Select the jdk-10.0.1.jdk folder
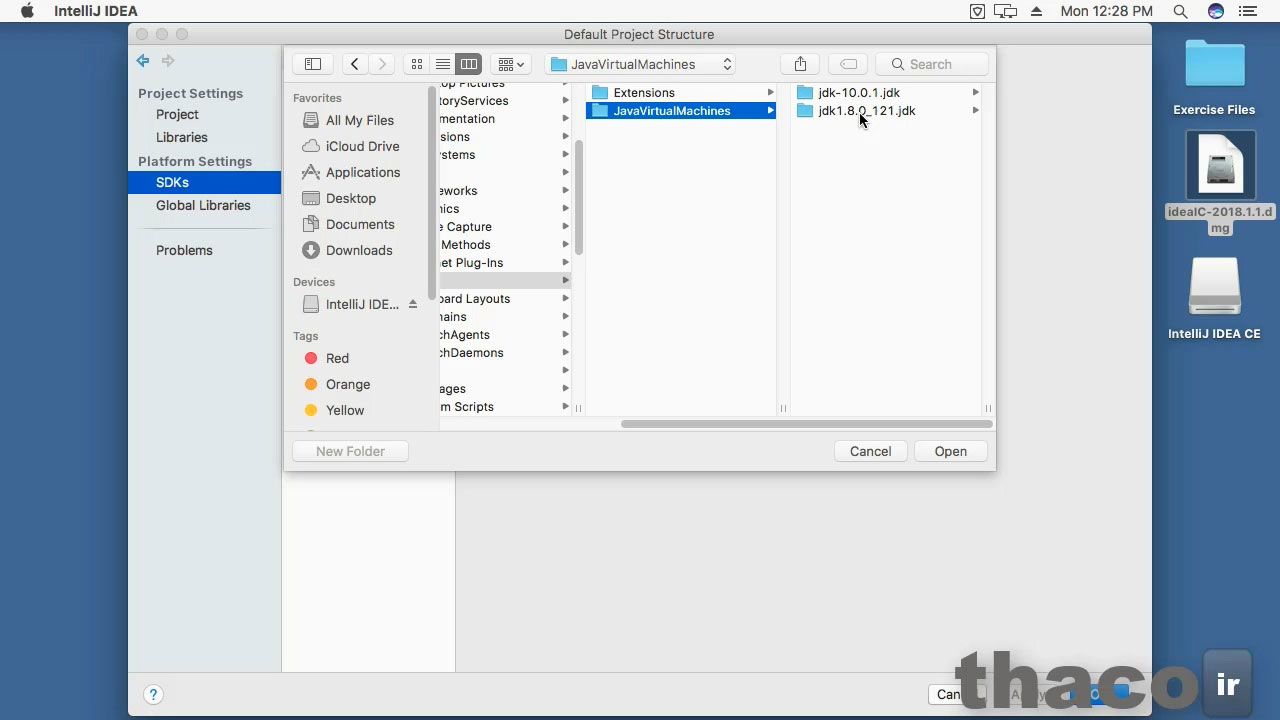 pyautogui.click(x=886, y=93)
